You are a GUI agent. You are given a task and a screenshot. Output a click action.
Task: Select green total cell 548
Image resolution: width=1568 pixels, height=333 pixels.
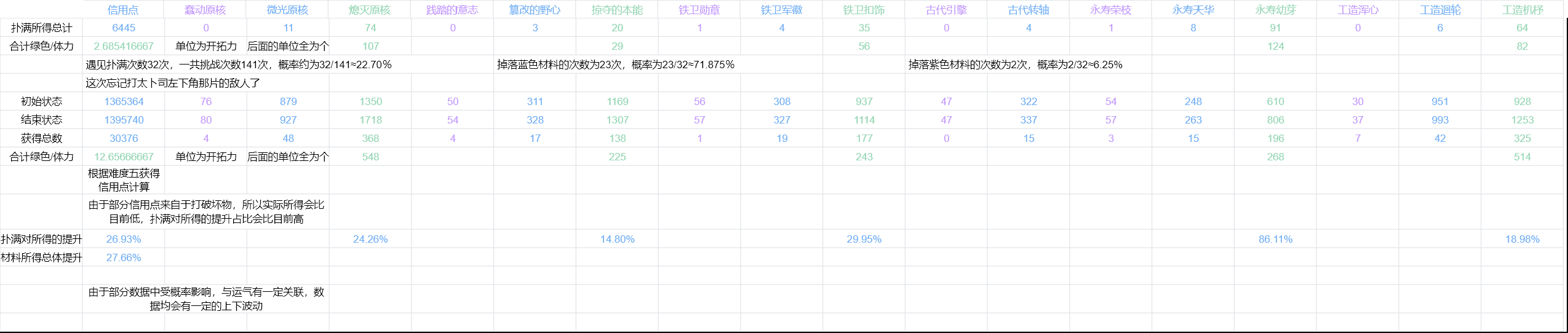click(x=370, y=157)
